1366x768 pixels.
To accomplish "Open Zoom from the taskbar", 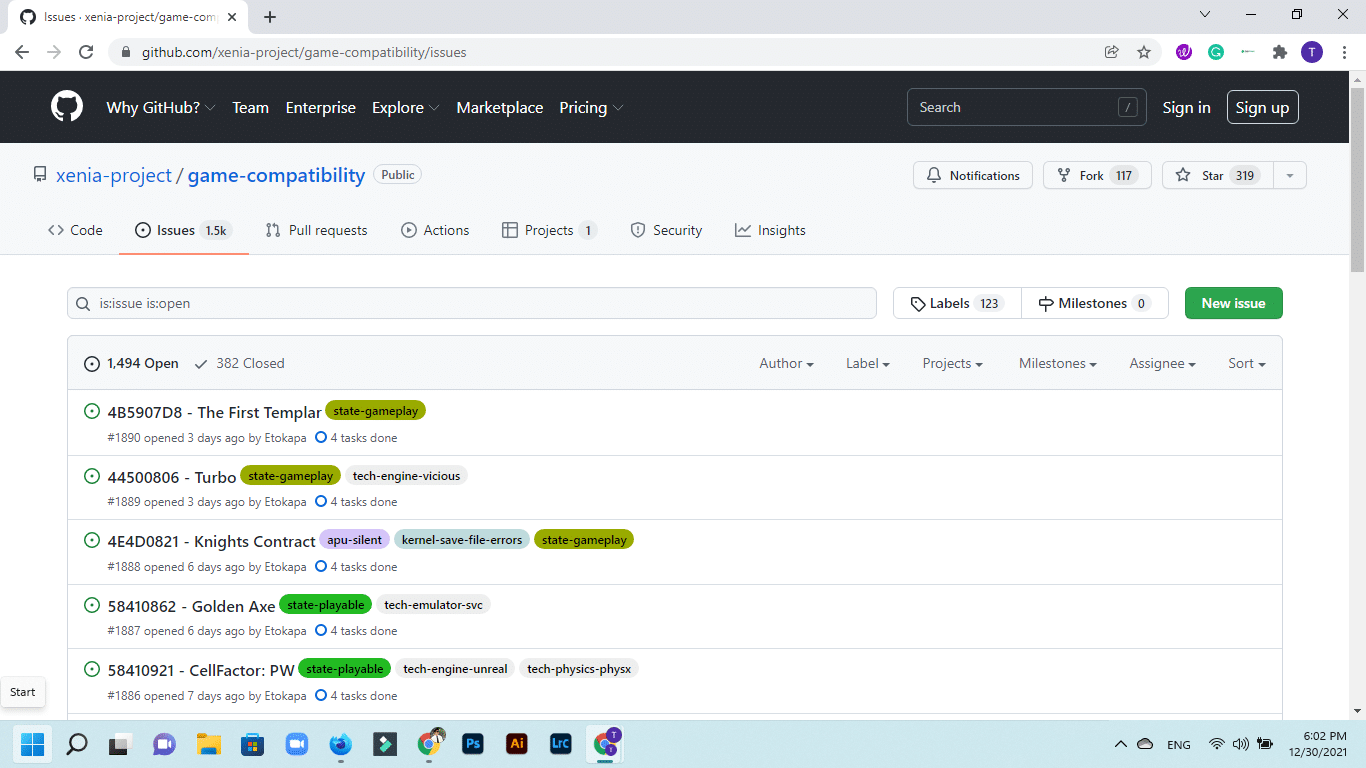I will point(297,744).
